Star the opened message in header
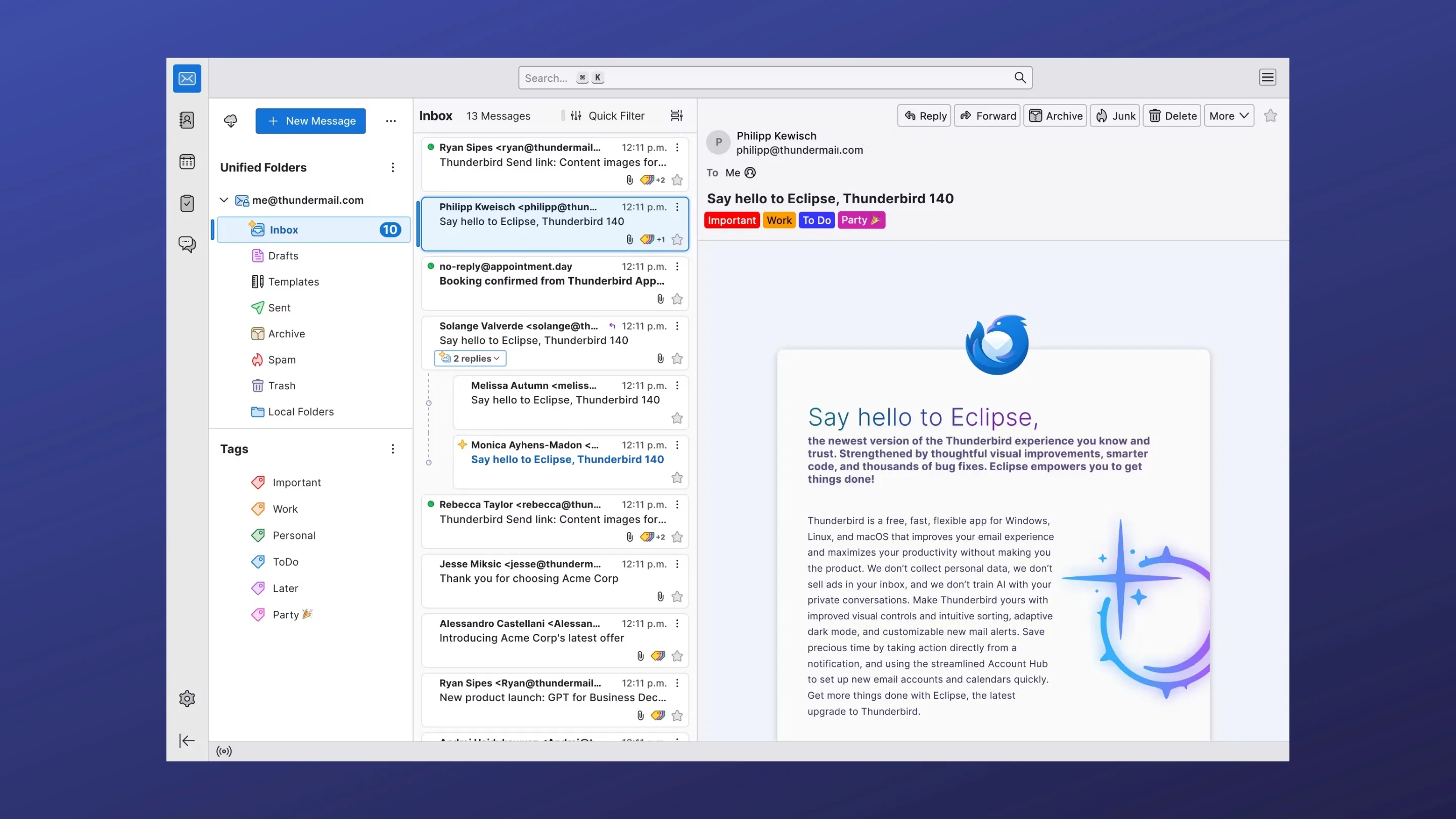 click(x=1270, y=116)
